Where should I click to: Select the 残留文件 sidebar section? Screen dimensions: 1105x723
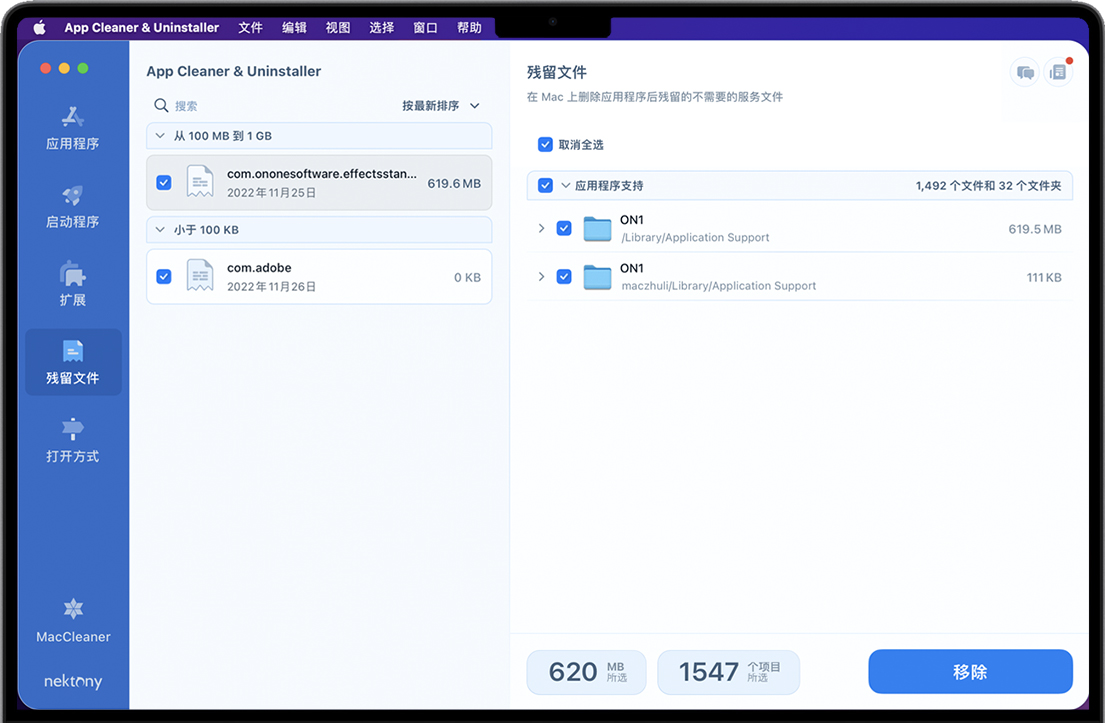(73, 362)
